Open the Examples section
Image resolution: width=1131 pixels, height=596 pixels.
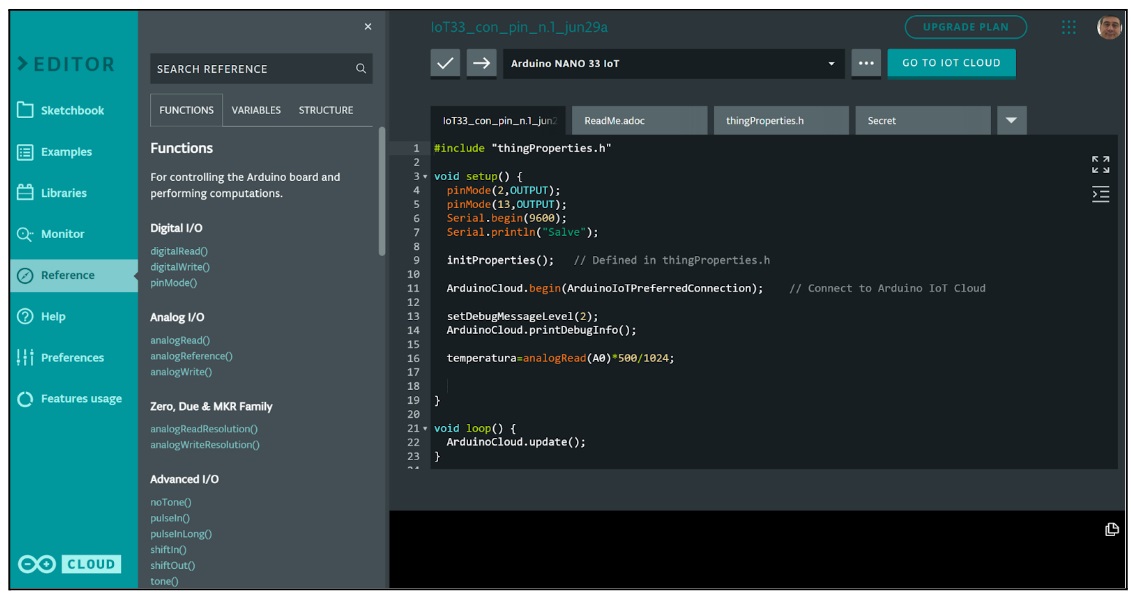point(55,152)
